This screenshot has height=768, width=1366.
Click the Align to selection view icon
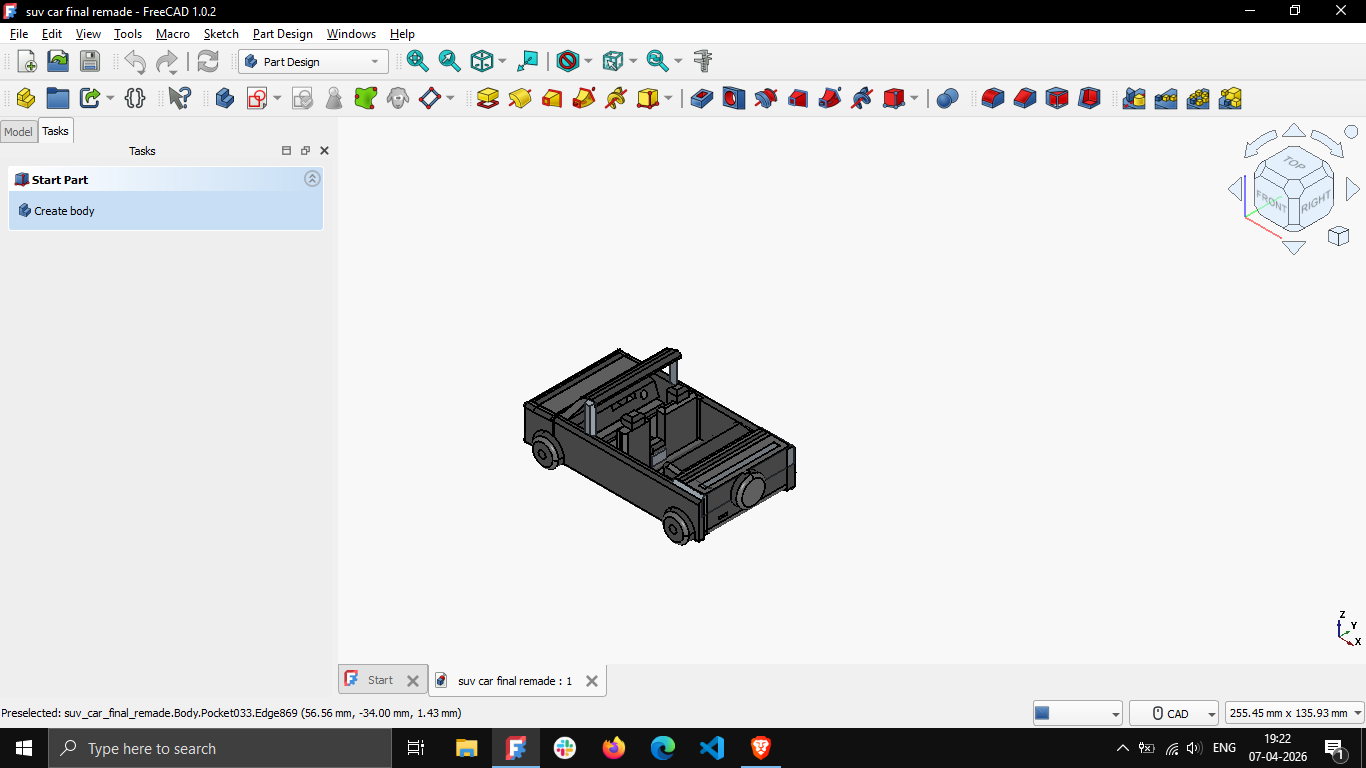click(x=528, y=61)
